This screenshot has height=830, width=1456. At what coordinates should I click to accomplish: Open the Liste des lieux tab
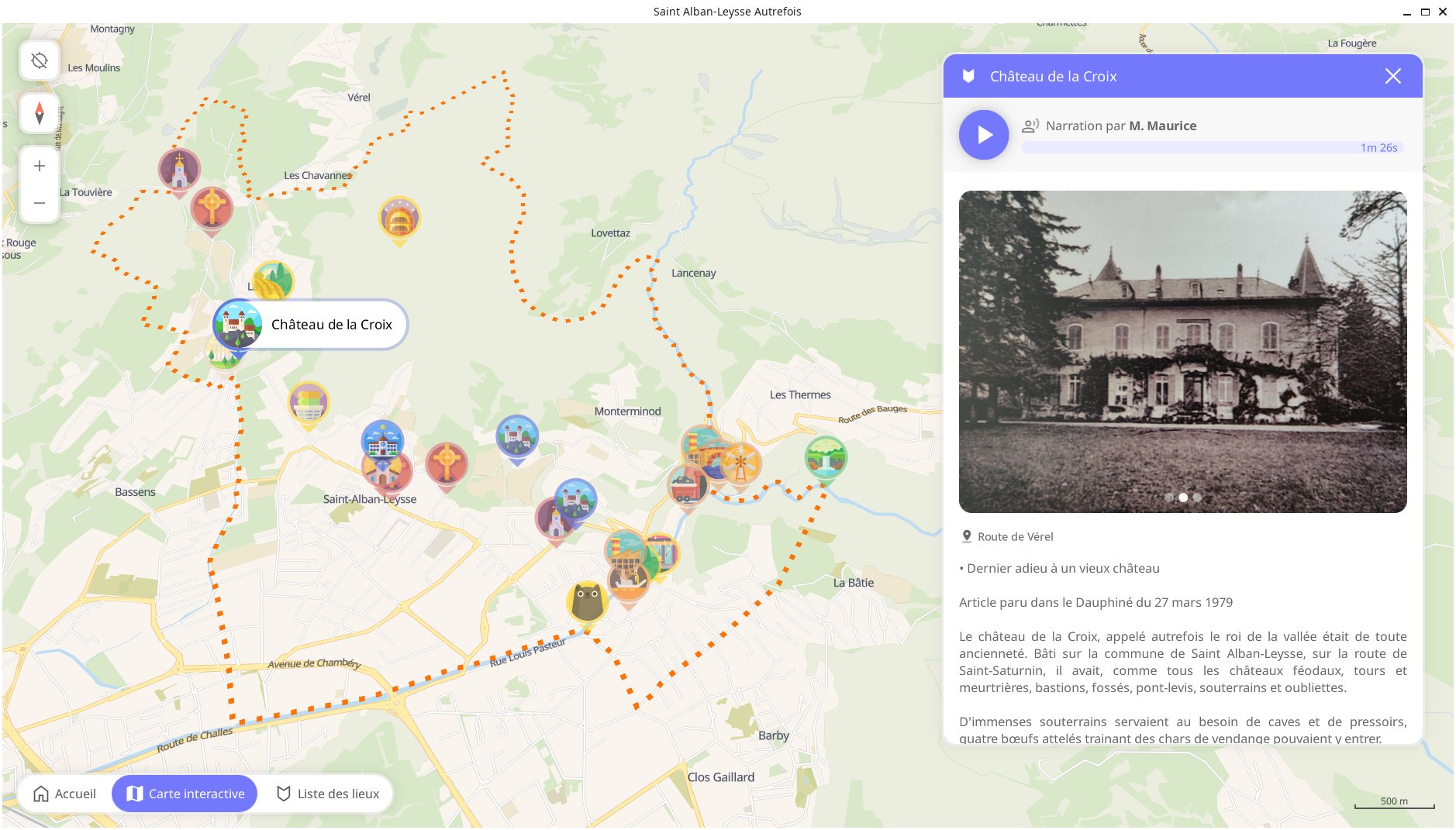pos(328,794)
